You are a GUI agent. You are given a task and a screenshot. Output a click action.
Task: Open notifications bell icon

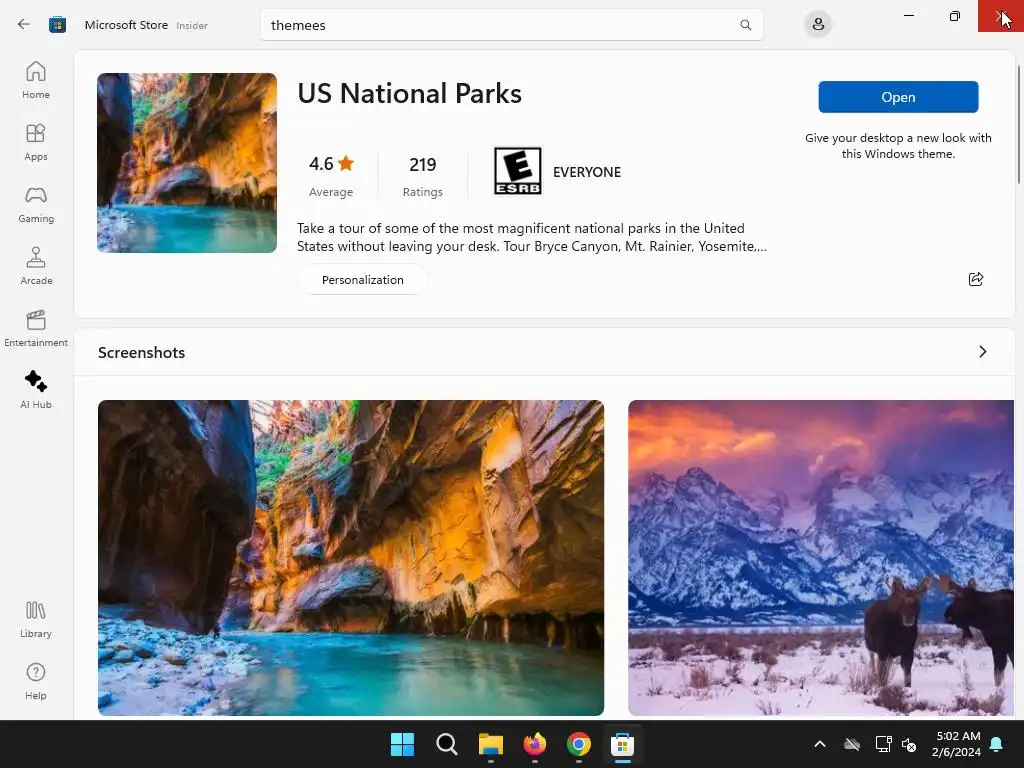(997, 744)
